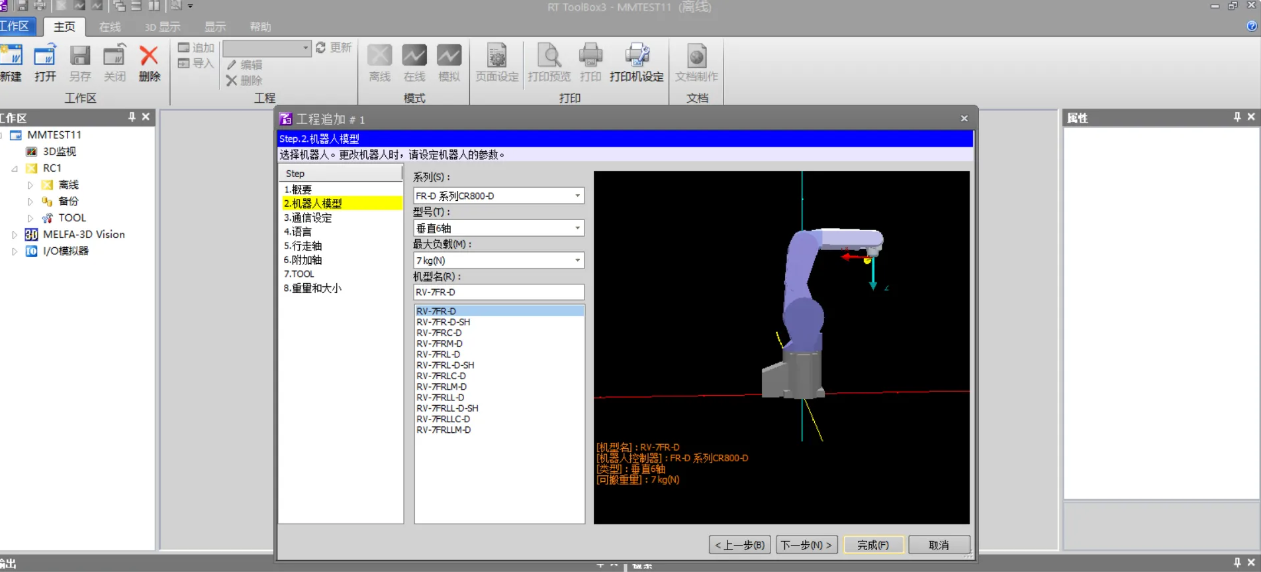Open the 系列 series dropdown
This screenshot has width=1261, height=572.
[x=577, y=196]
